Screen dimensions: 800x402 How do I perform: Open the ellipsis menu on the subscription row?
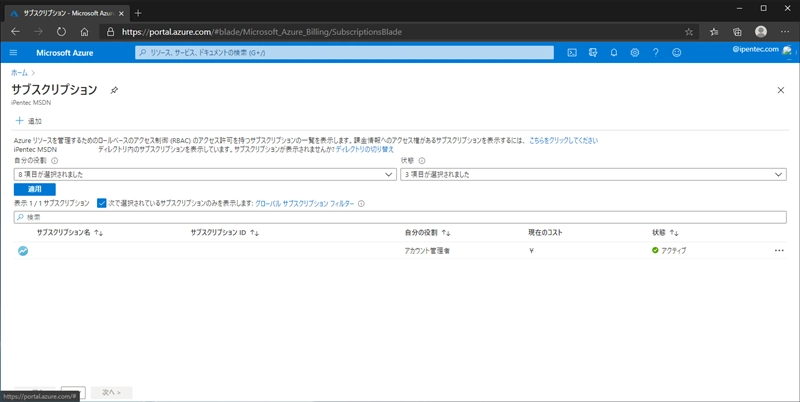tap(779, 250)
